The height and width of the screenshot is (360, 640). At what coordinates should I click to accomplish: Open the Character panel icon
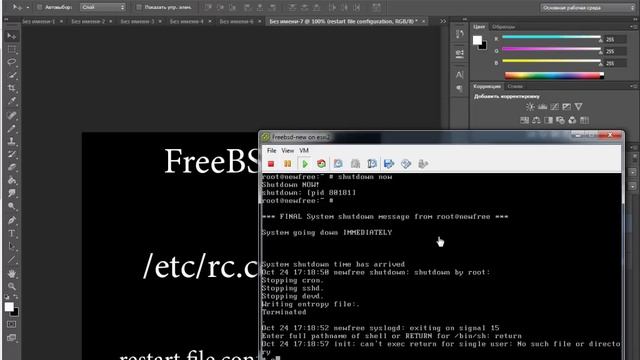460,75
